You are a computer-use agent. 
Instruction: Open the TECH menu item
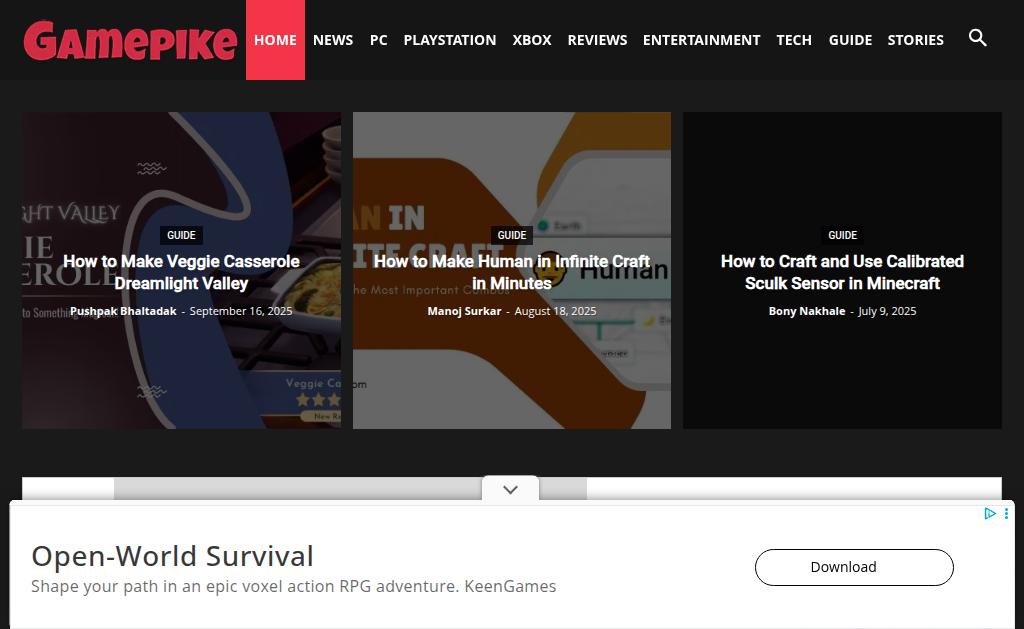point(794,40)
